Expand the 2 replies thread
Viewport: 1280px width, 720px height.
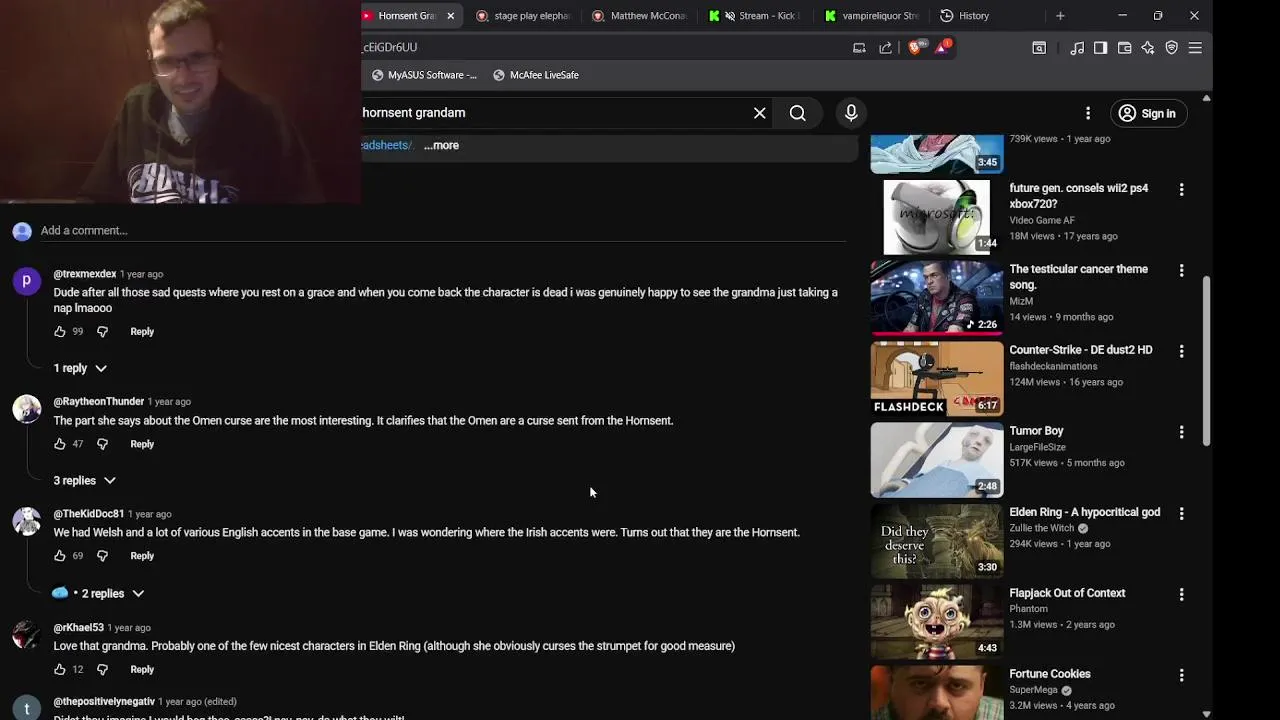click(x=97, y=594)
